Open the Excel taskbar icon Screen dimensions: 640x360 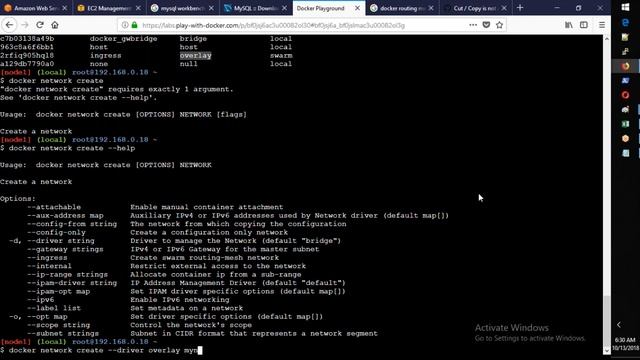[625, 124]
